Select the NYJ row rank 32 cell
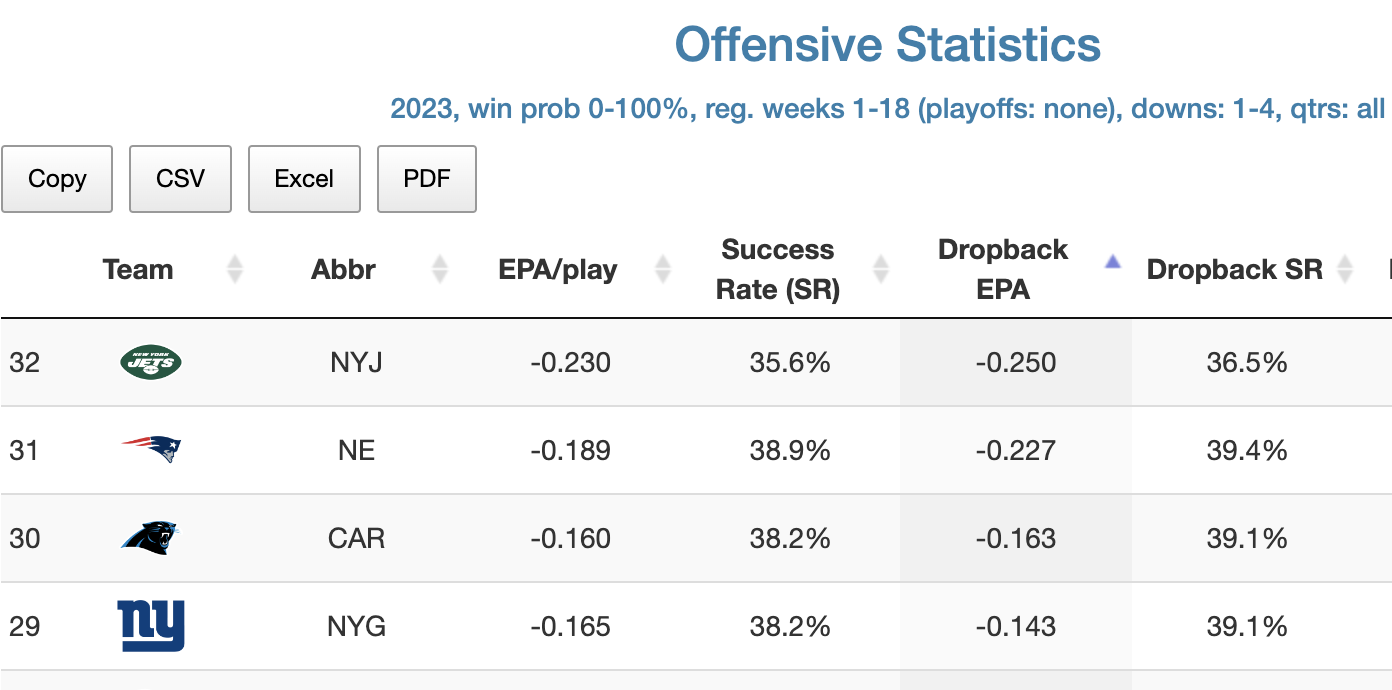This screenshot has height=690, width=1392. pos(25,362)
